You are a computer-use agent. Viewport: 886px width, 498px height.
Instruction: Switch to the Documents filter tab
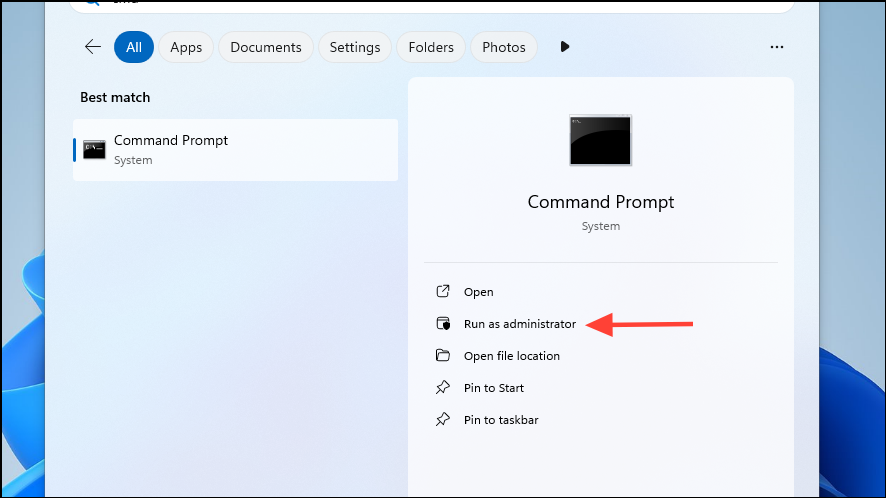point(266,47)
